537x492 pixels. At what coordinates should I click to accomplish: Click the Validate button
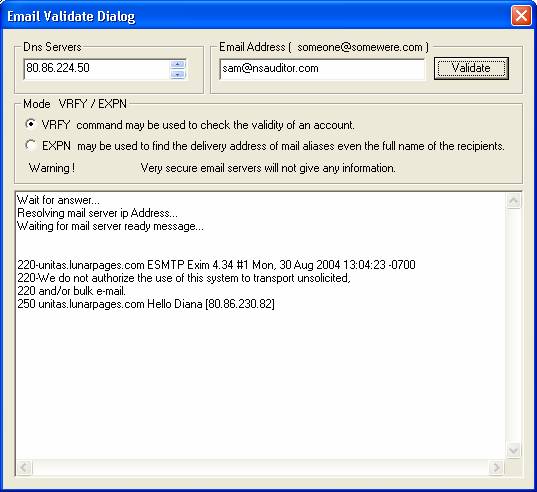click(x=471, y=68)
